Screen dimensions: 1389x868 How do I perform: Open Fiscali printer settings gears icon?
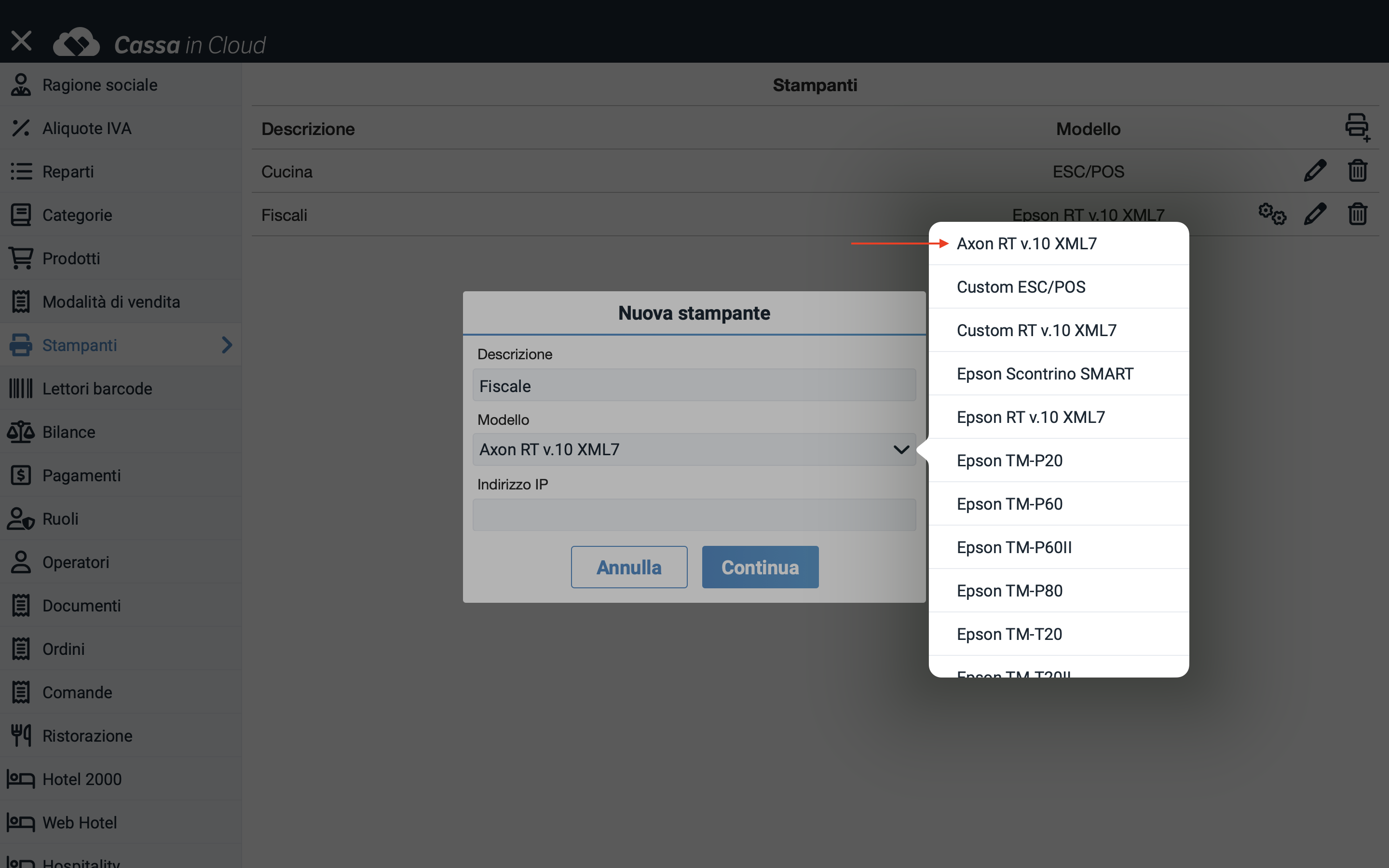[1272, 214]
